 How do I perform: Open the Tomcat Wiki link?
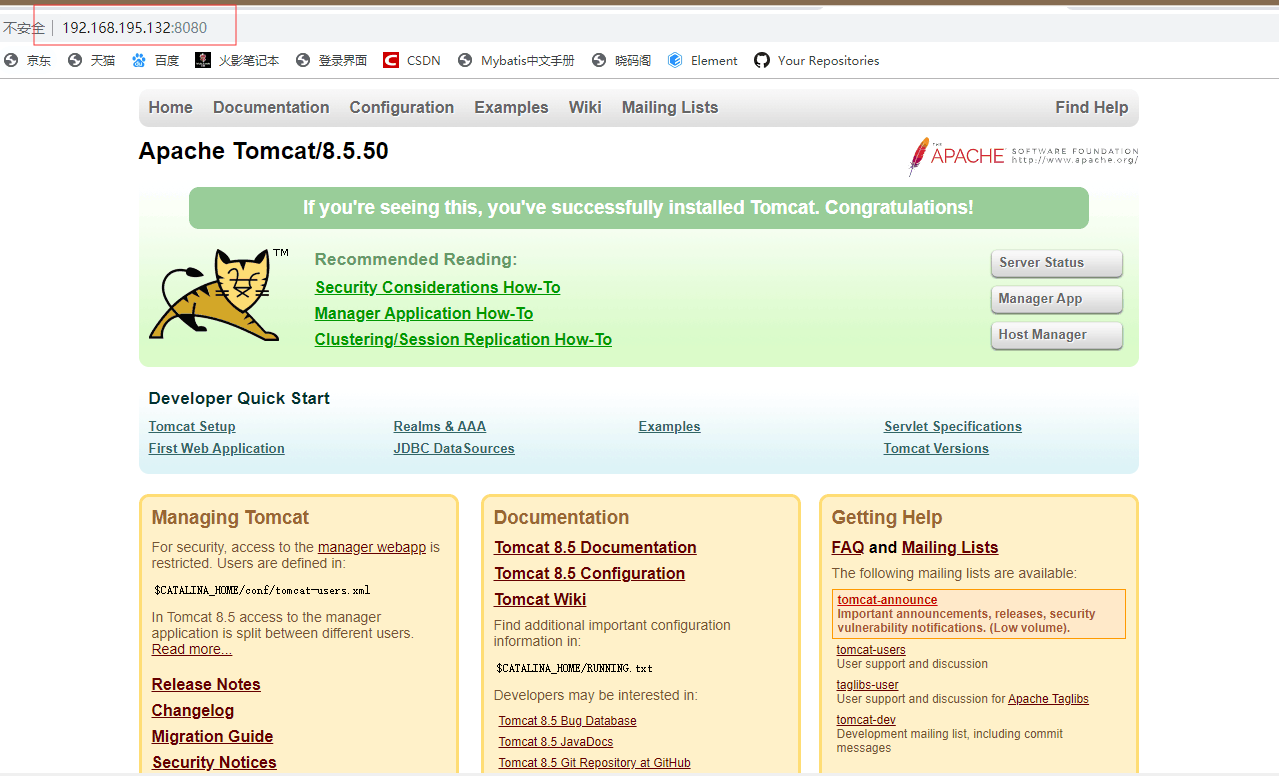click(x=540, y=600)
